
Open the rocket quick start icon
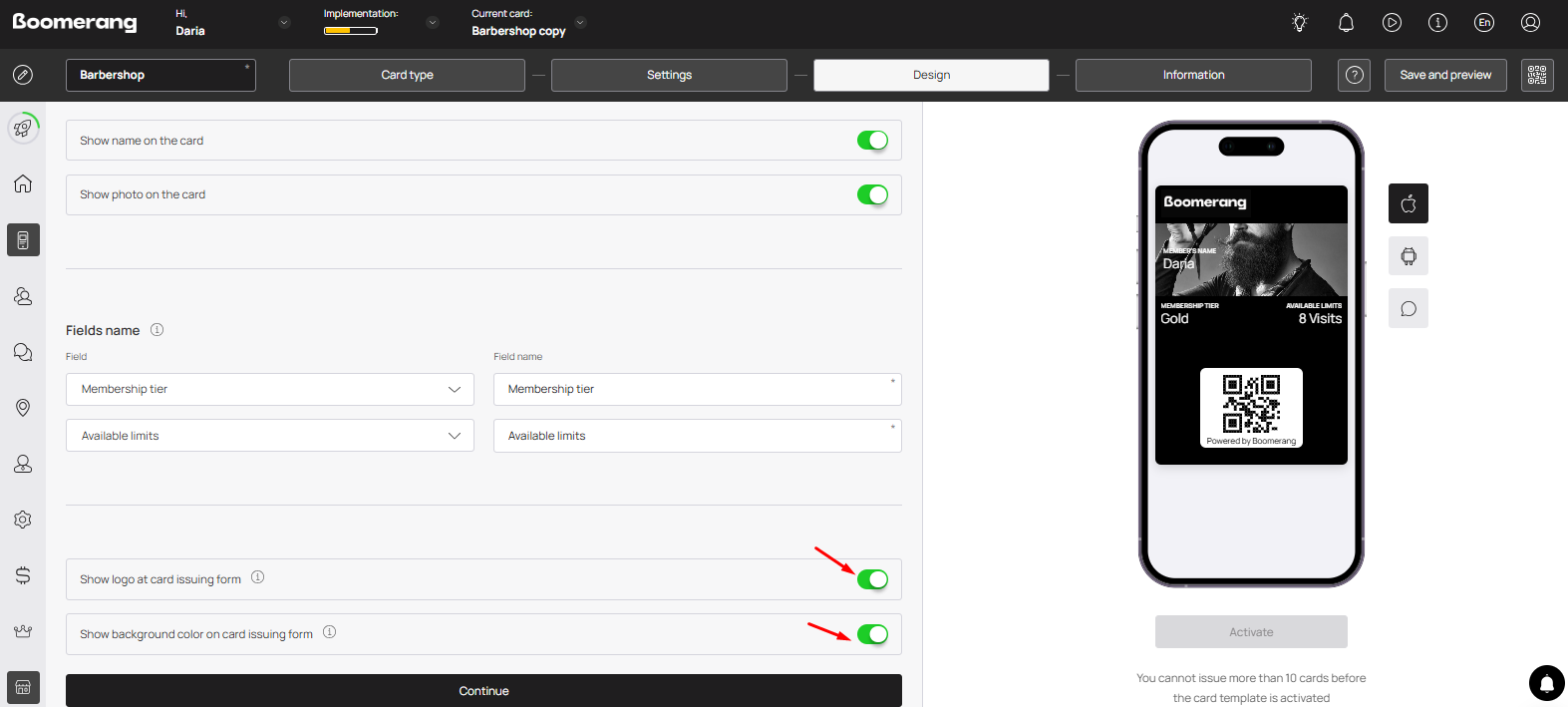point(23,128)
